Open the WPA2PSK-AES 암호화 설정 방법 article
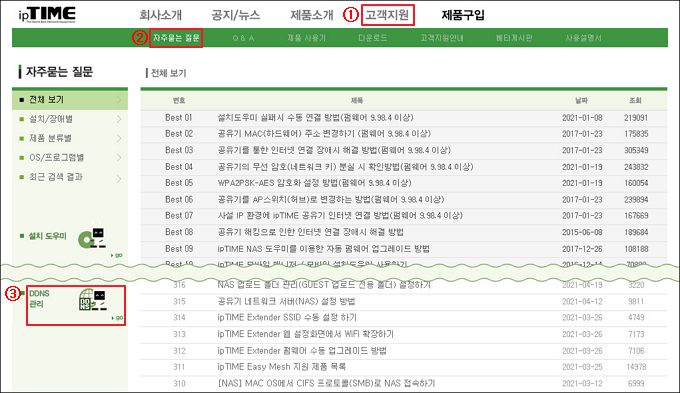The image size is (680, 393). (314, 183)
